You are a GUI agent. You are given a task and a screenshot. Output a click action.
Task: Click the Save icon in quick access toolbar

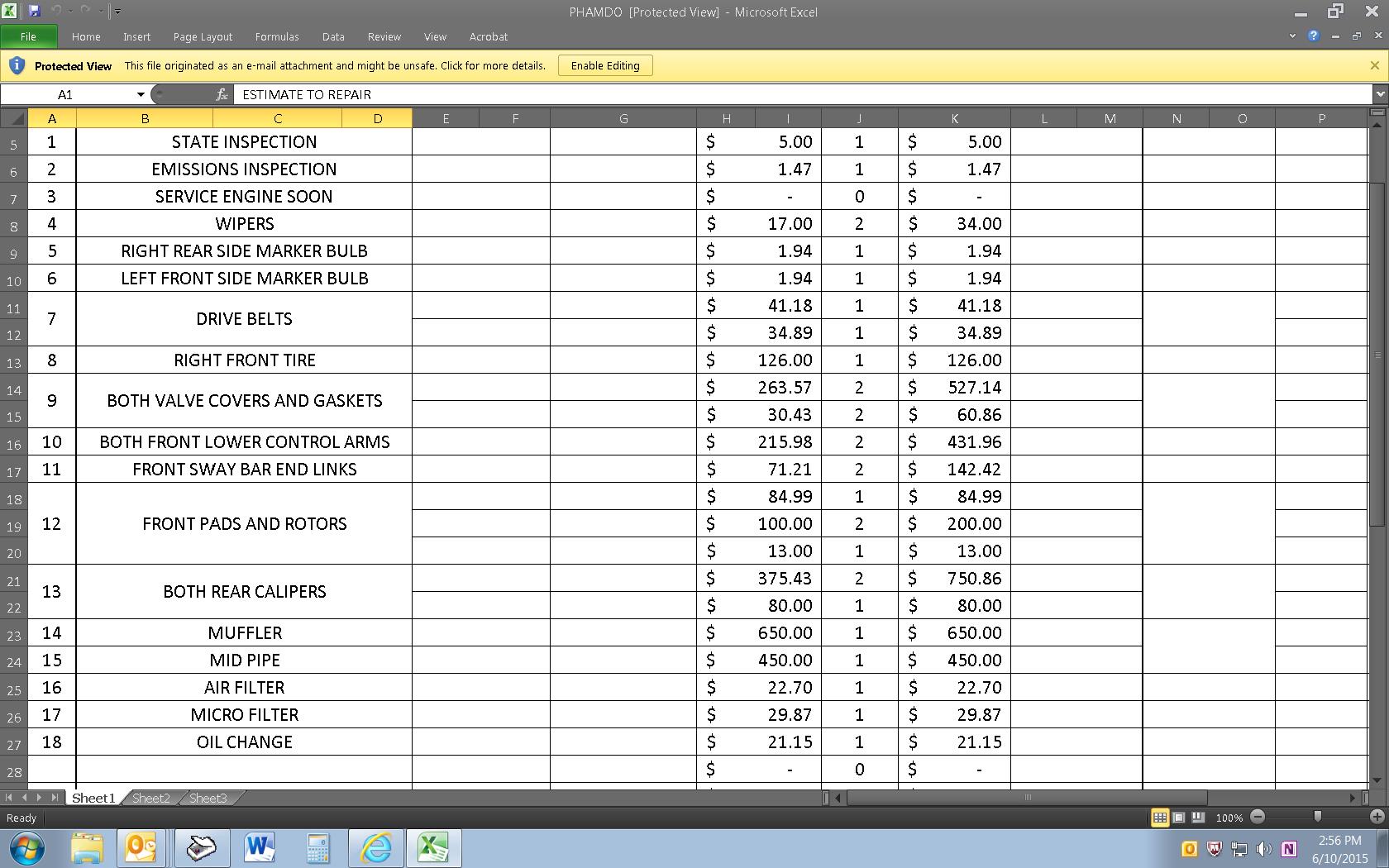(x=34, y=11)
